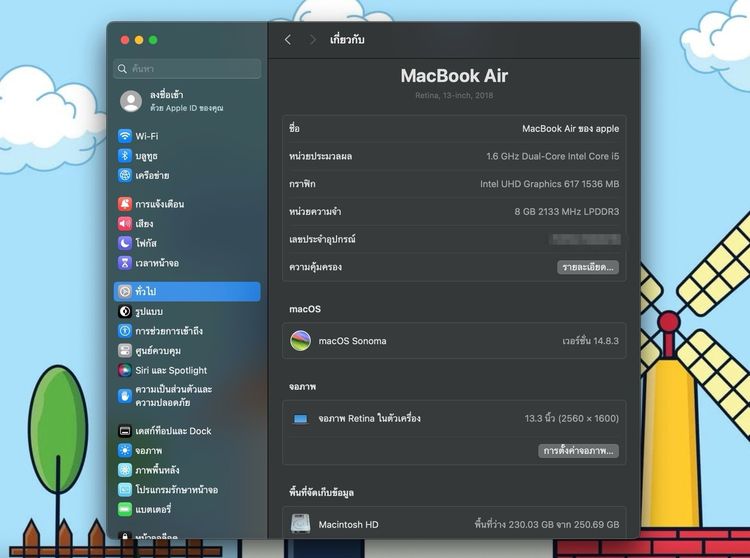Click computer name 'MacBook Air ของ apple'
750x558 pixels.
570,129
